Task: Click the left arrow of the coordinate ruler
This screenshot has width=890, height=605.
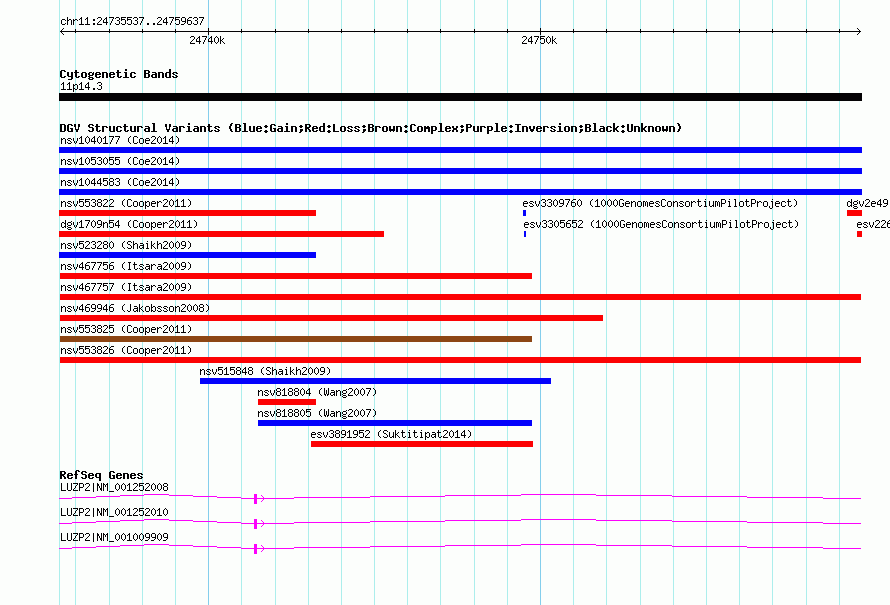Action: click(62, 31)
